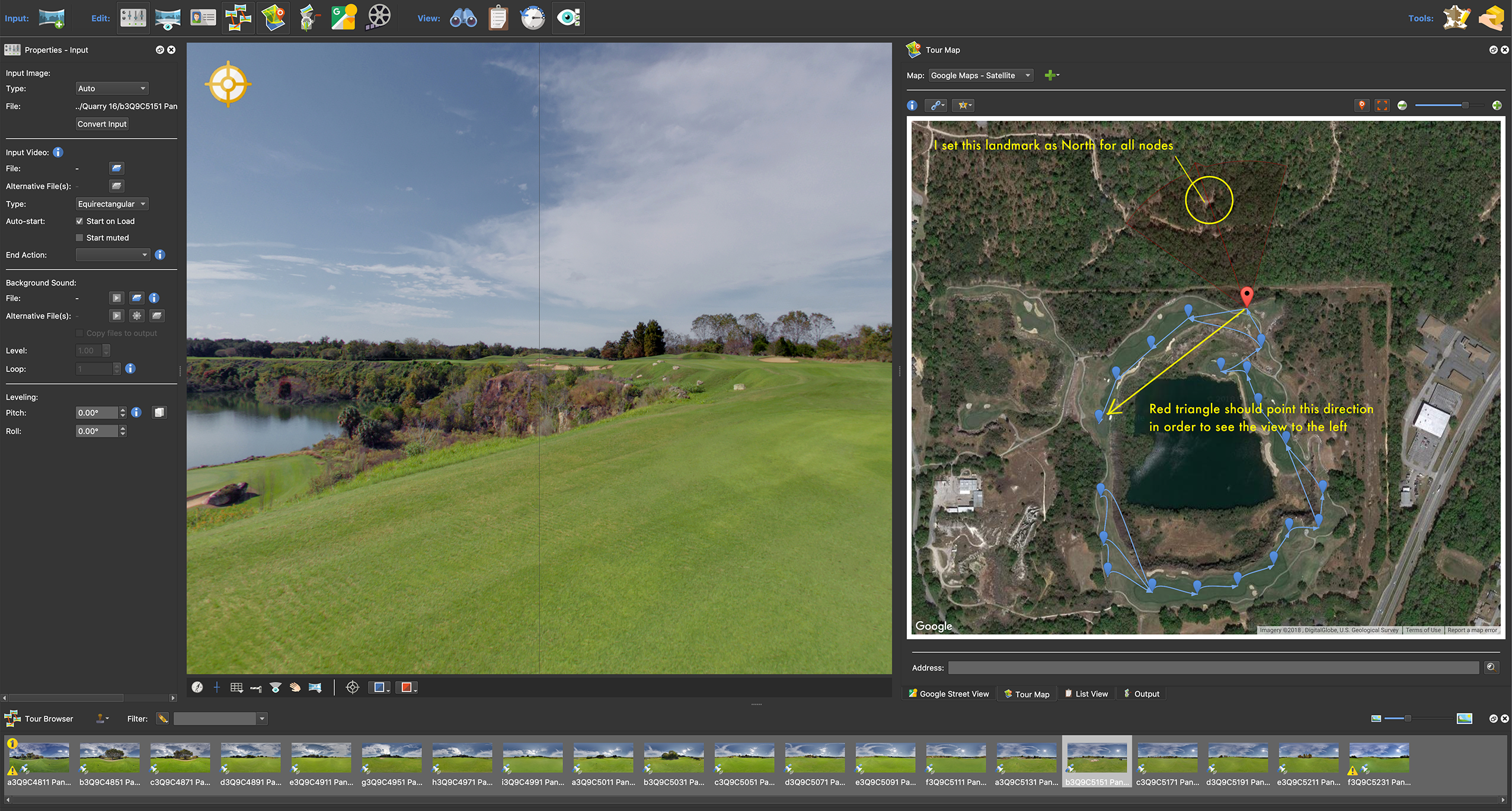Open Map Google Maps - Satellite dropdown
Screen dimensions: 1512x811
[981, 75]
